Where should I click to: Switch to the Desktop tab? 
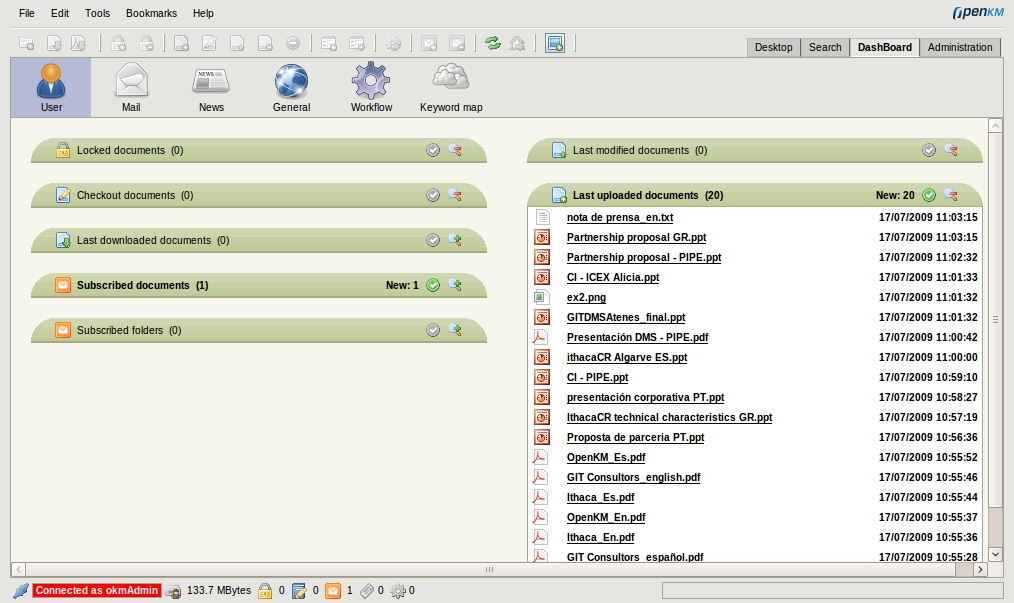(773, 47)
